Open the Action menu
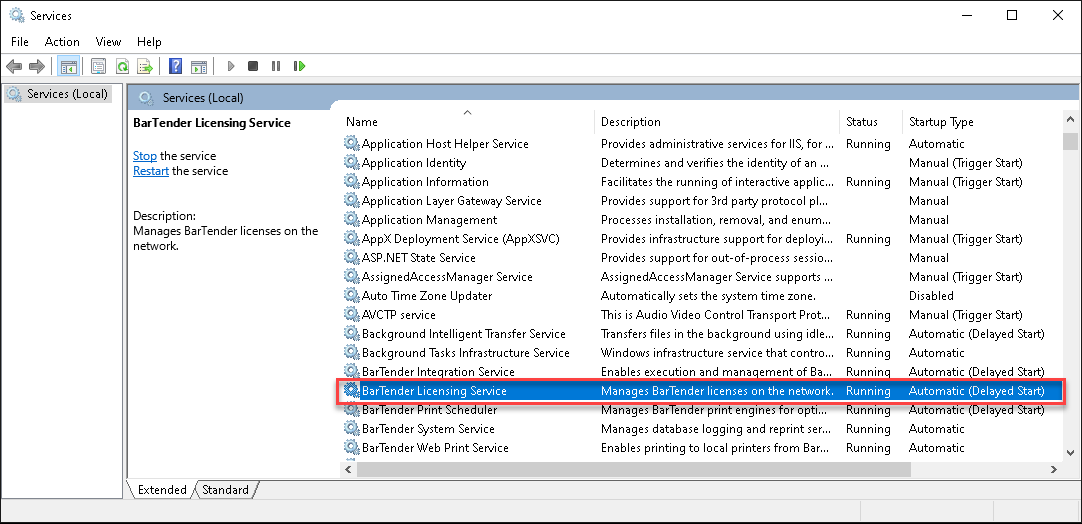 point(62,42)
